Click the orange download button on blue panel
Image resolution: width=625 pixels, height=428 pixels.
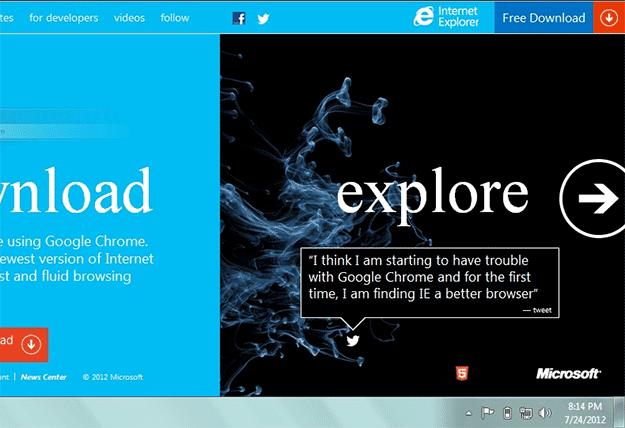point(22,343)
